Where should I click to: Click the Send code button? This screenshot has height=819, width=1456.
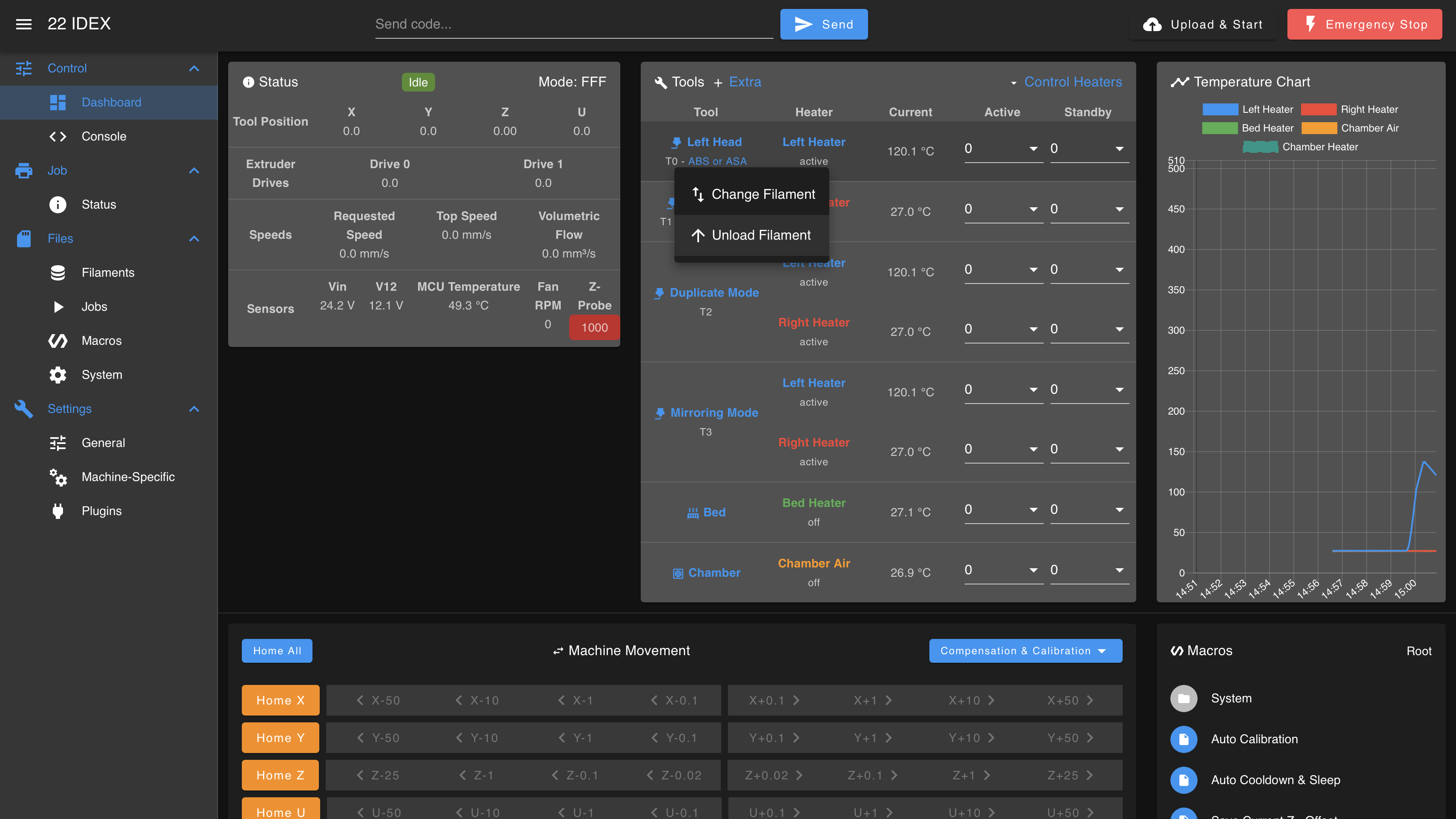(823, 24)
